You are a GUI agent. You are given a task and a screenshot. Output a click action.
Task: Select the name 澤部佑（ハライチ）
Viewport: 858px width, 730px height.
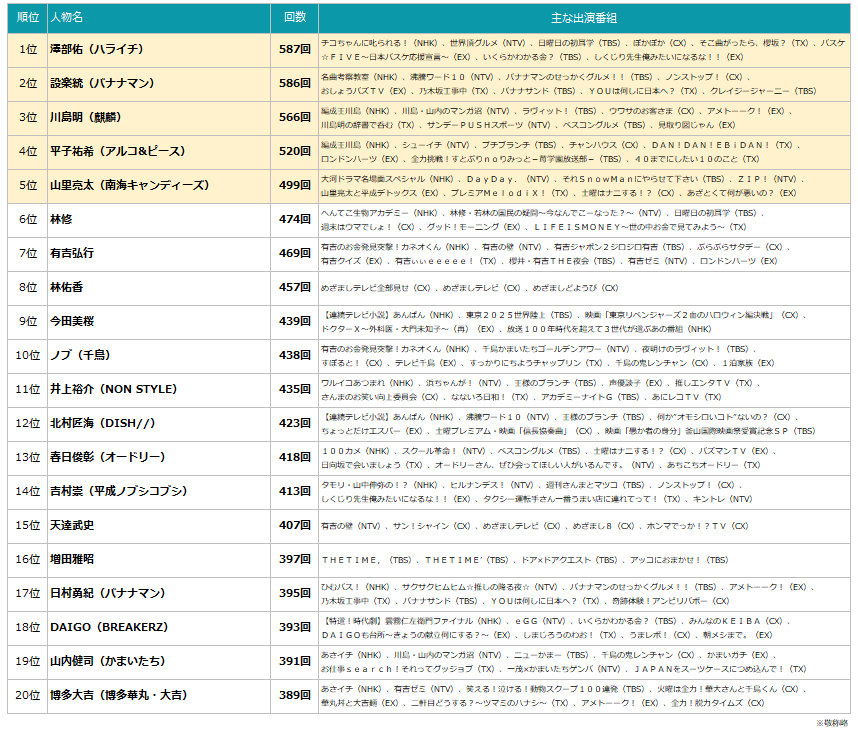click(97, 49)
